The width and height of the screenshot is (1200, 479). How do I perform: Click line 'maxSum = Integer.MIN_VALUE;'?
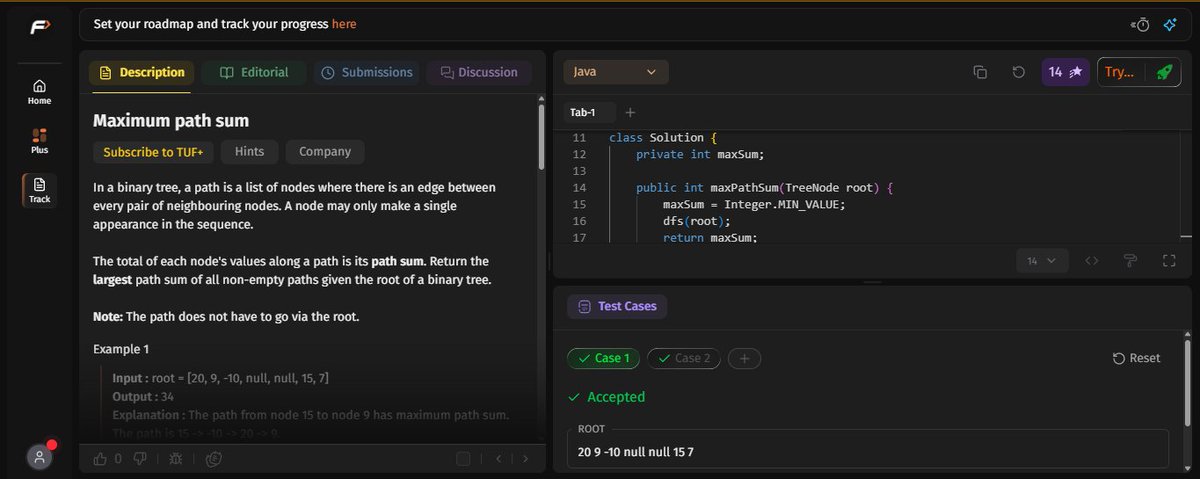tap(753, 205)
